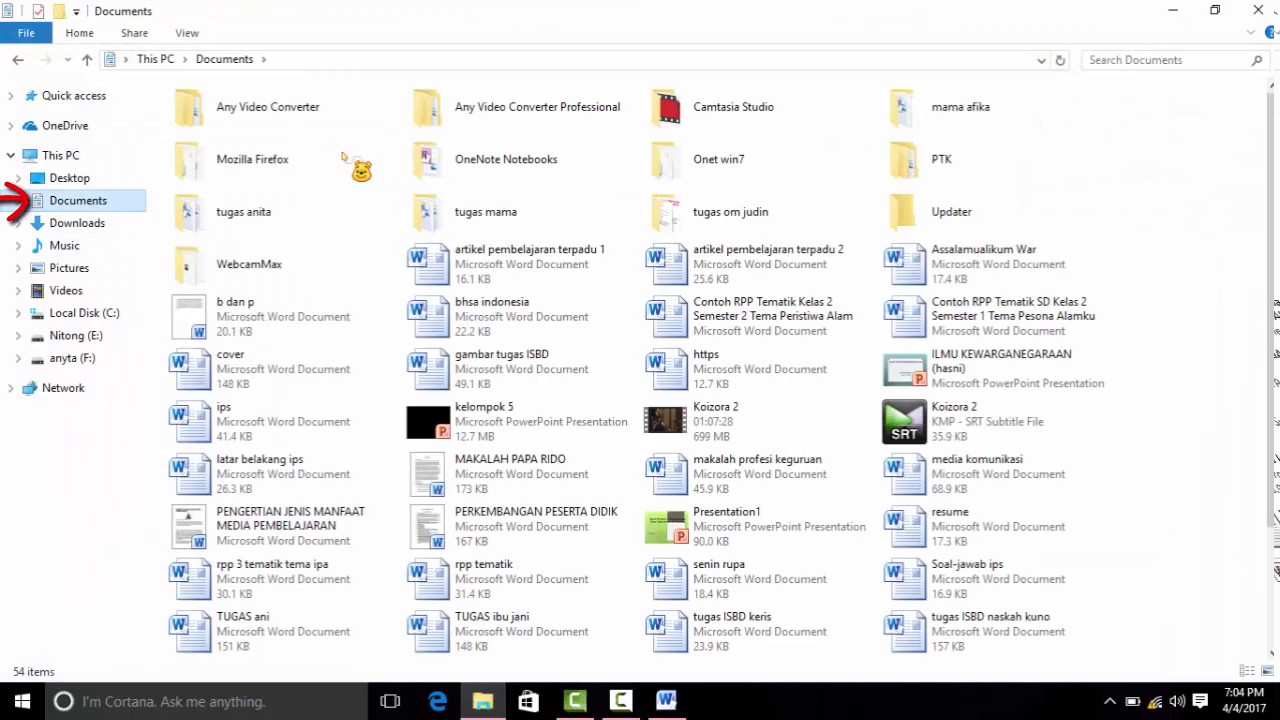
Task: Open the Any Video Converter folder icon
Action: 189,107
